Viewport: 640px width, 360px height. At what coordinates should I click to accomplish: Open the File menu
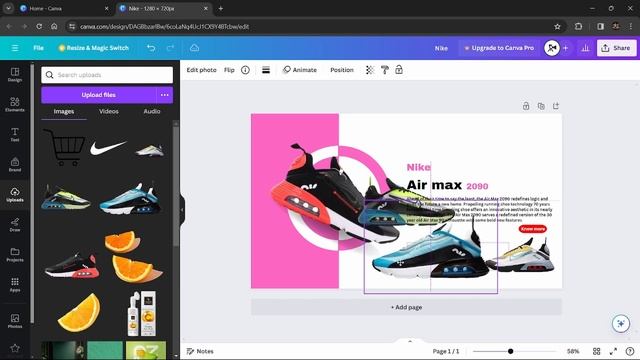point(38,48)
